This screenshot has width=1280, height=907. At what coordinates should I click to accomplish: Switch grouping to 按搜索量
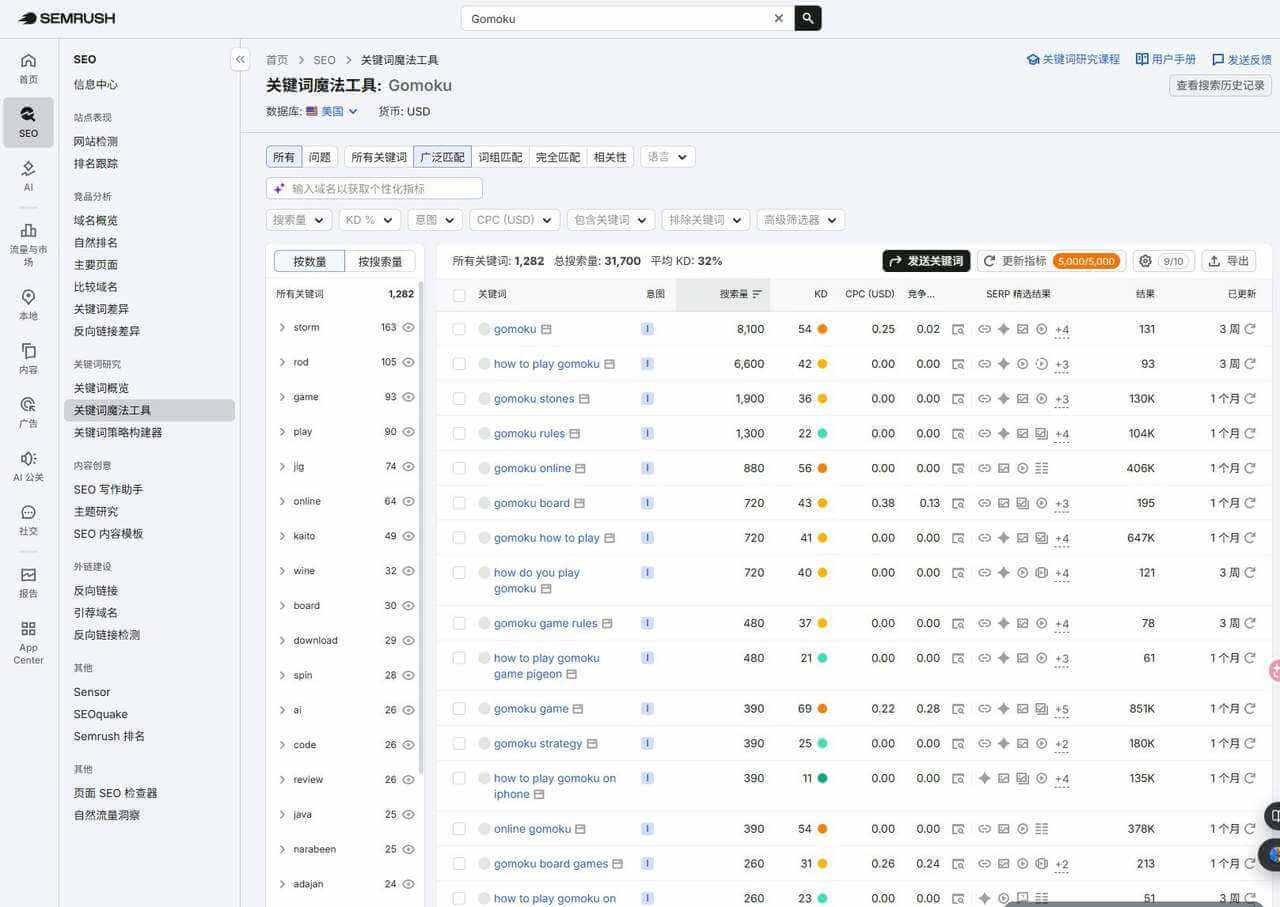[x=380, y=261]
